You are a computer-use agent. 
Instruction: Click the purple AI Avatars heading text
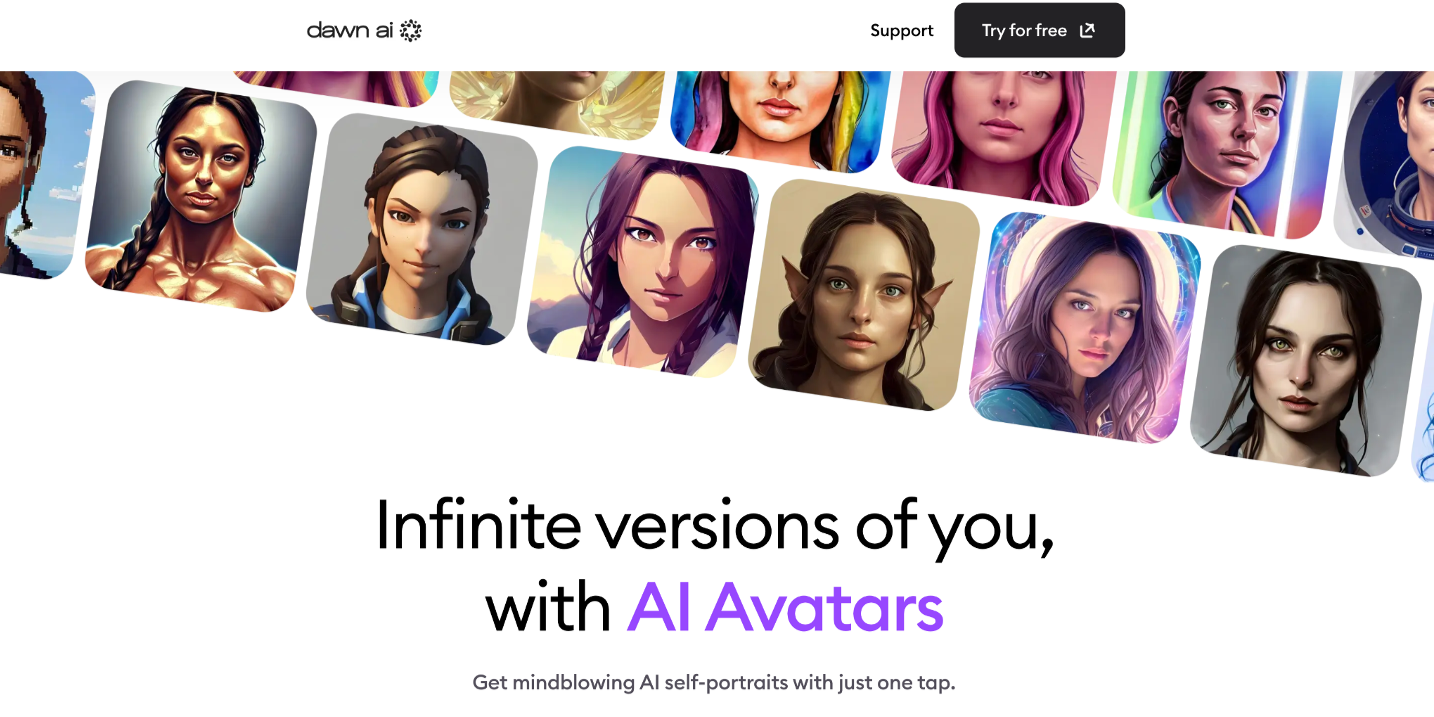[x=785, y=607]
